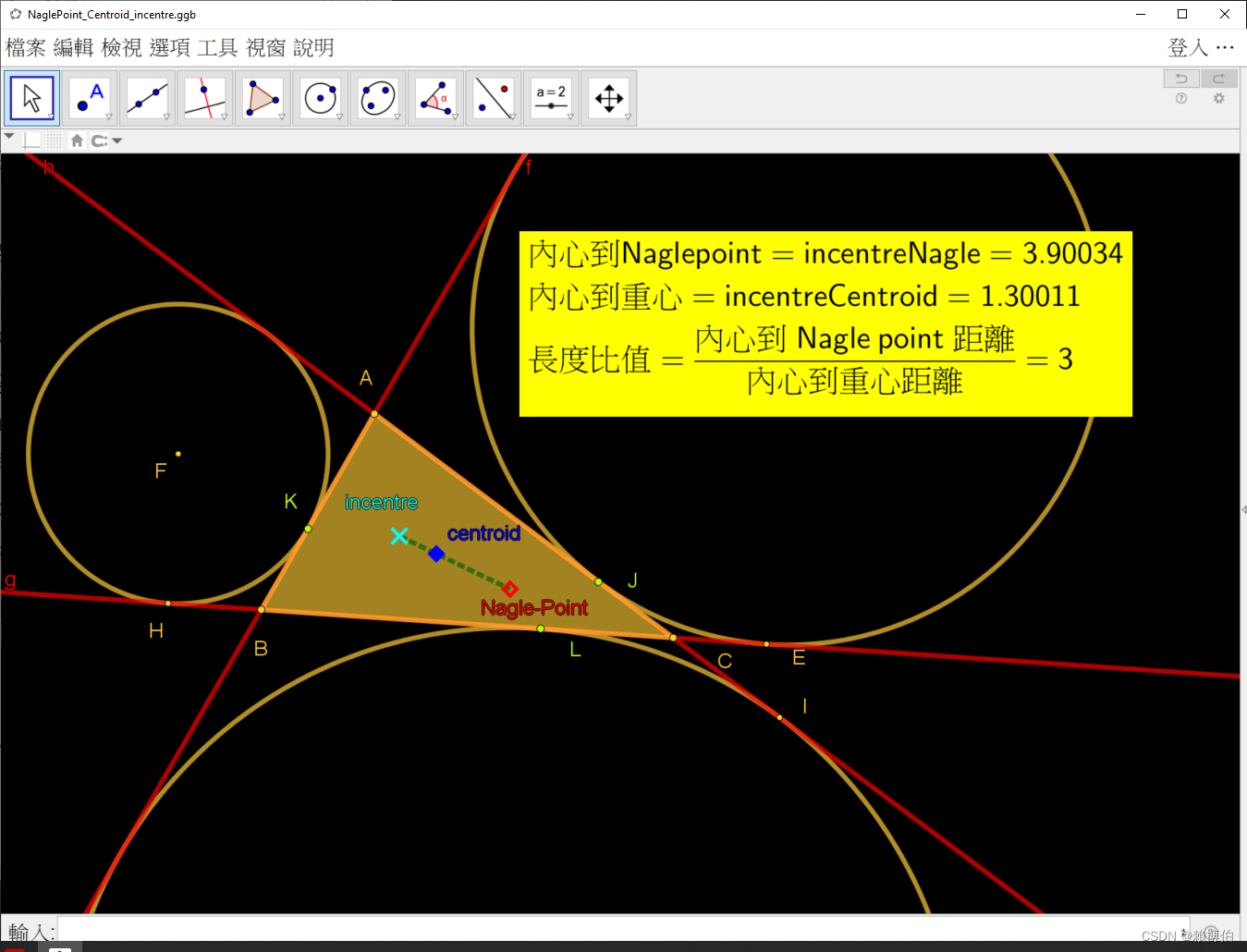Open the 工具 menu
Image resolution: width=1247 pixels, height=952 pixels.
click(218, 48)
